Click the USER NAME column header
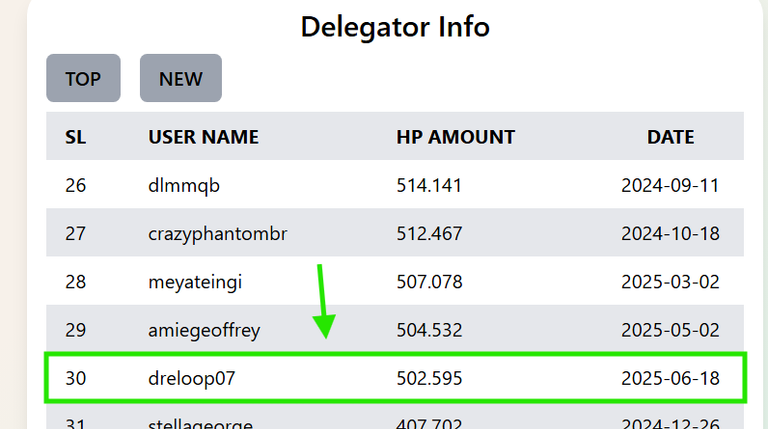768x429 pixels. coord(203,137)
